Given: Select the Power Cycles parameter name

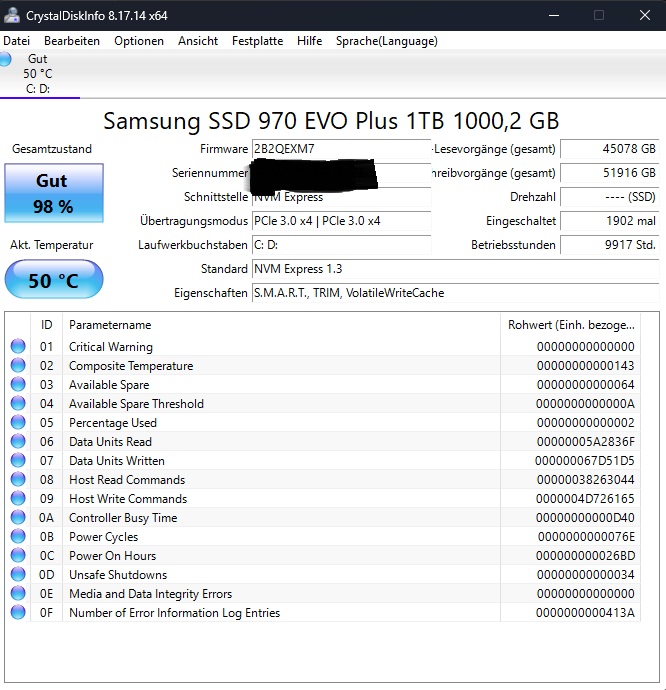Looking at the screenshot, I should point(103,537).
